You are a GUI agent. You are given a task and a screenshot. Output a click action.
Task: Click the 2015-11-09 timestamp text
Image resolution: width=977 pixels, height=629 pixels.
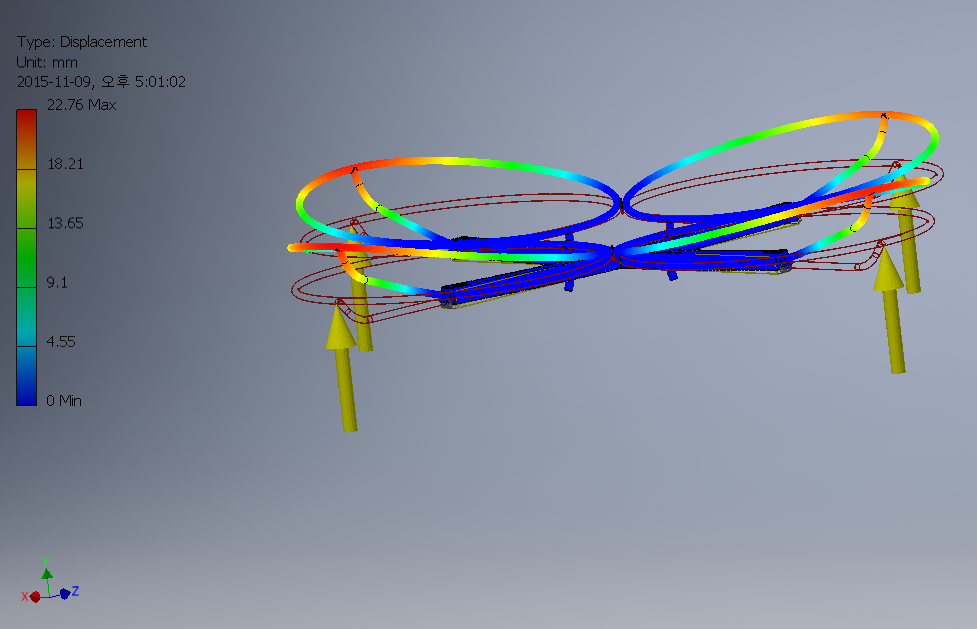(x=101, y=82)
